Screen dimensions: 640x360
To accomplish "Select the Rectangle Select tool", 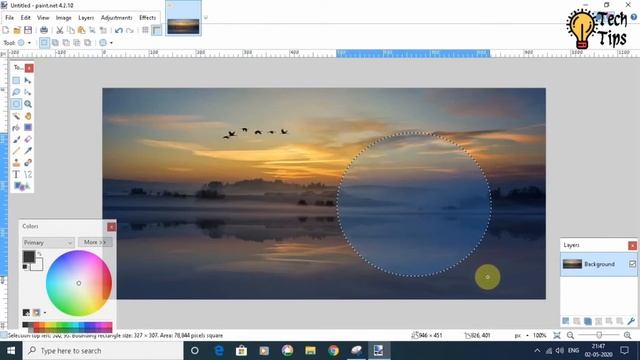I will tap(16, 80).
